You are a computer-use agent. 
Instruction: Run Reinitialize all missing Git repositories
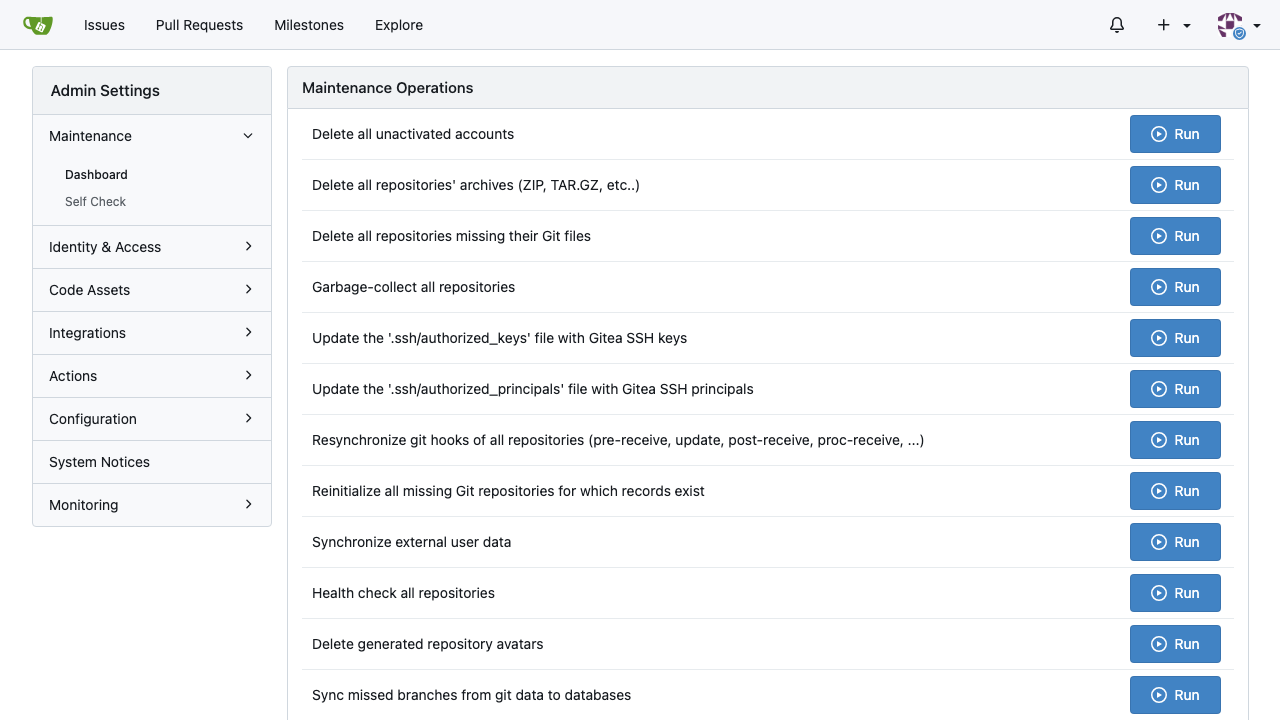tap(1175, 491)
